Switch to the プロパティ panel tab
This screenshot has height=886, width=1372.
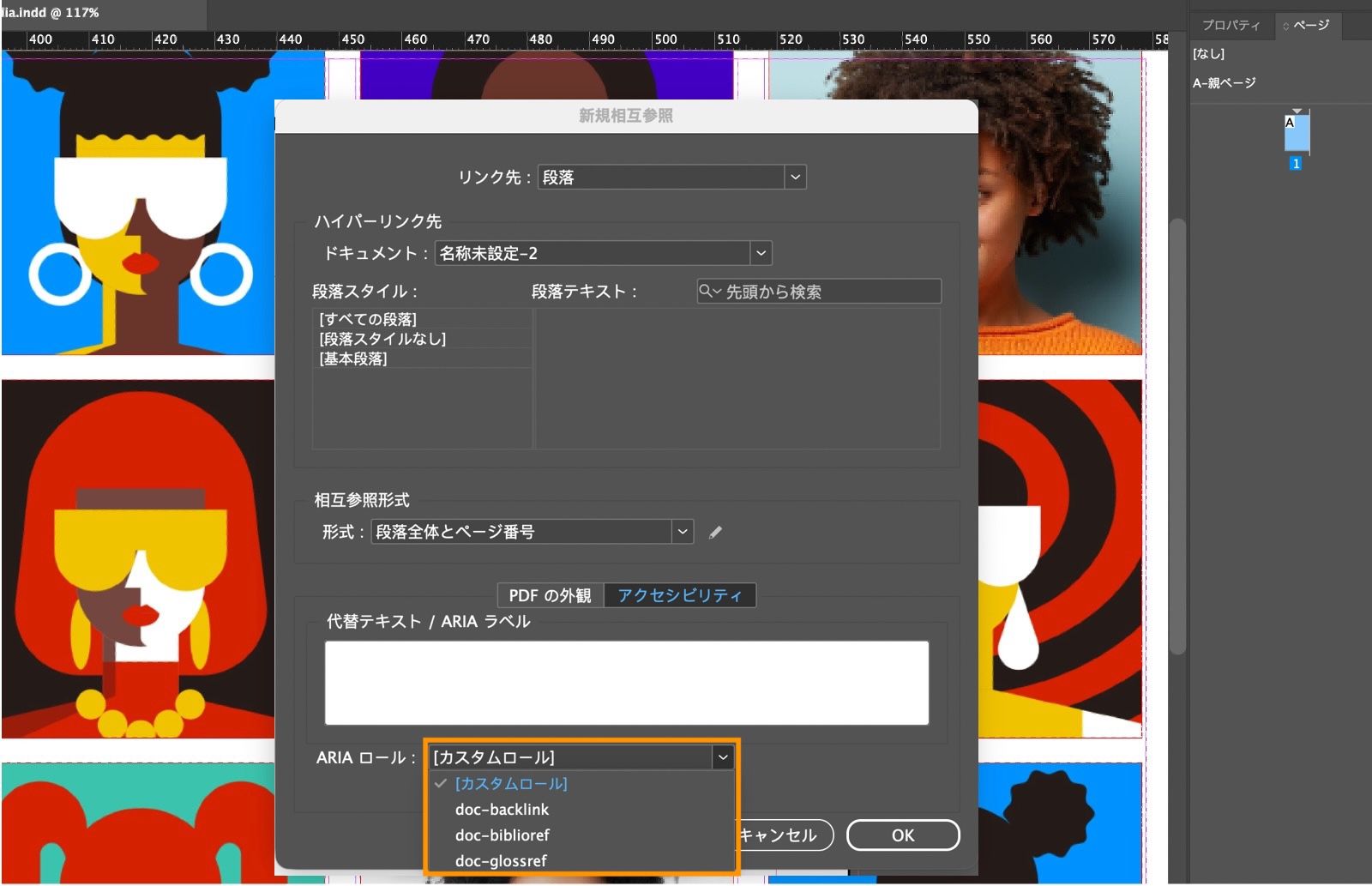pos(1231,25)
